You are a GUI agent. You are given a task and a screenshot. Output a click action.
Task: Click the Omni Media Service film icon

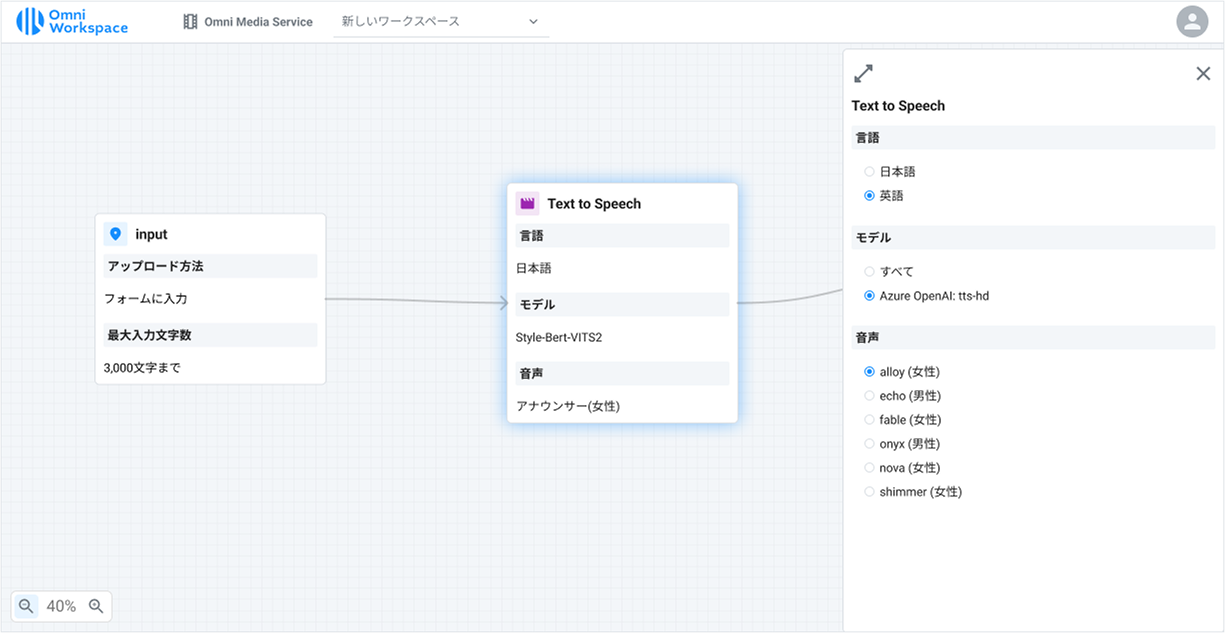190,22
